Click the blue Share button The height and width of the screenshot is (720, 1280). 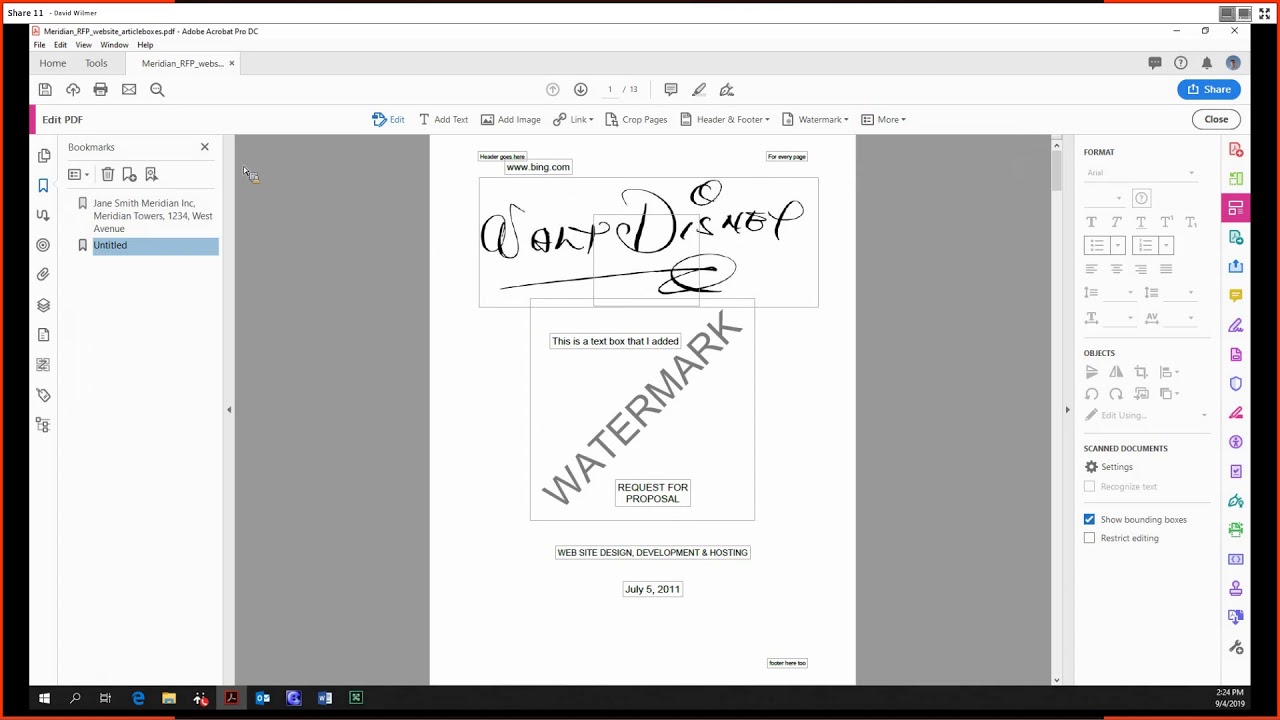click(x=1209, y=89)
